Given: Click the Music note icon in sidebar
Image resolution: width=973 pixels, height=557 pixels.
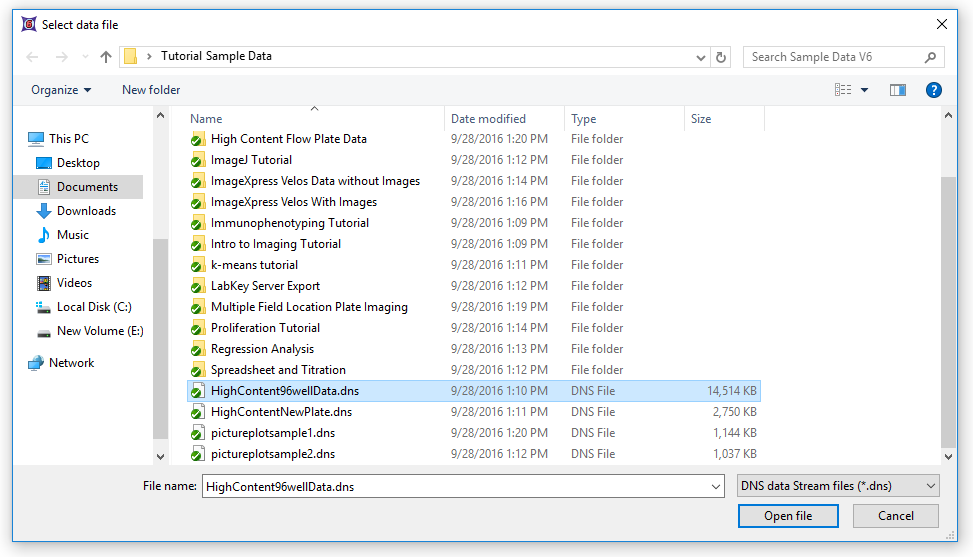Looking at the screenshot, I should (44, 235).
